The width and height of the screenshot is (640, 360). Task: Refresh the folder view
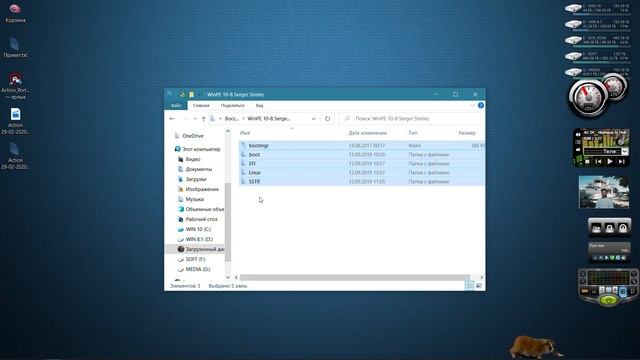pyautogui.click(x=327, y=119)
